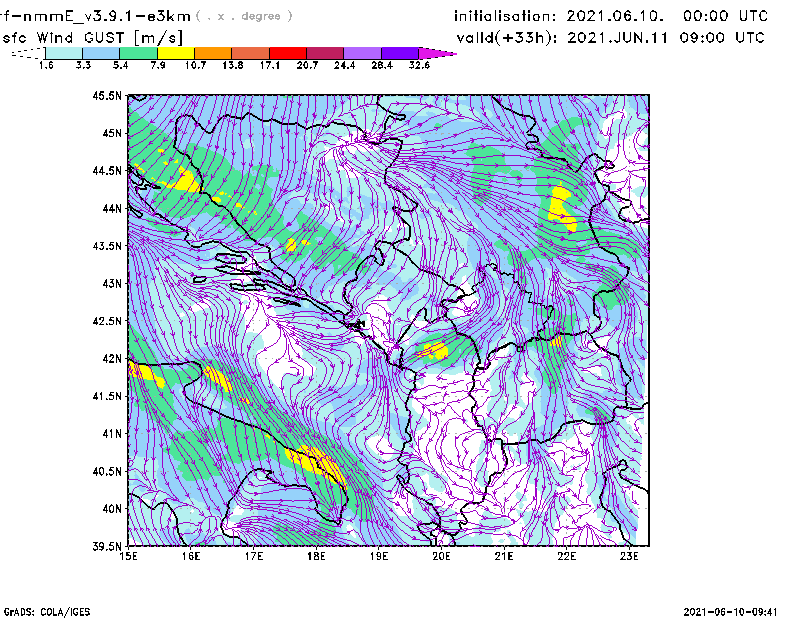
Task: Click the crimson 20.7–24.4 legend swatch
Action: 325,53
